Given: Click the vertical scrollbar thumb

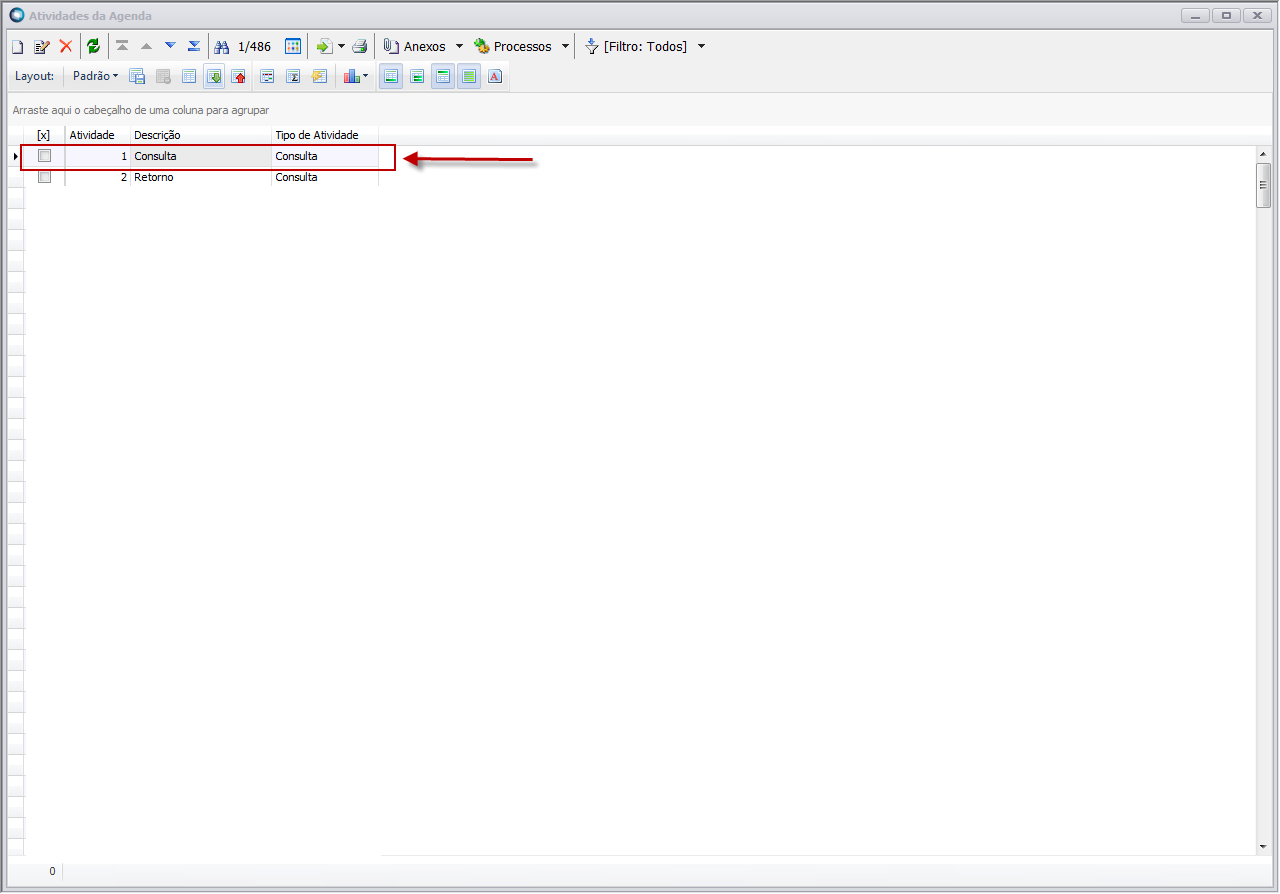Looking at the screenshot, I should (x=1264, y=185).
